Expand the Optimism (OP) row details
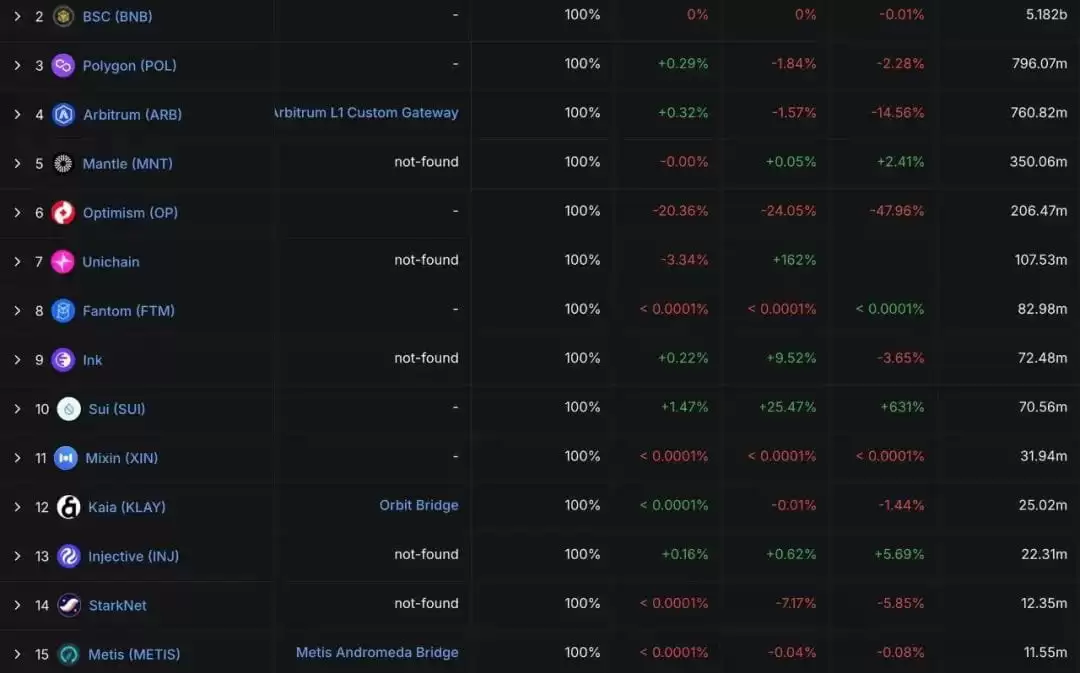Image resolution: width=1080 pixels, height=673 pixels. (x=17, y=212)
